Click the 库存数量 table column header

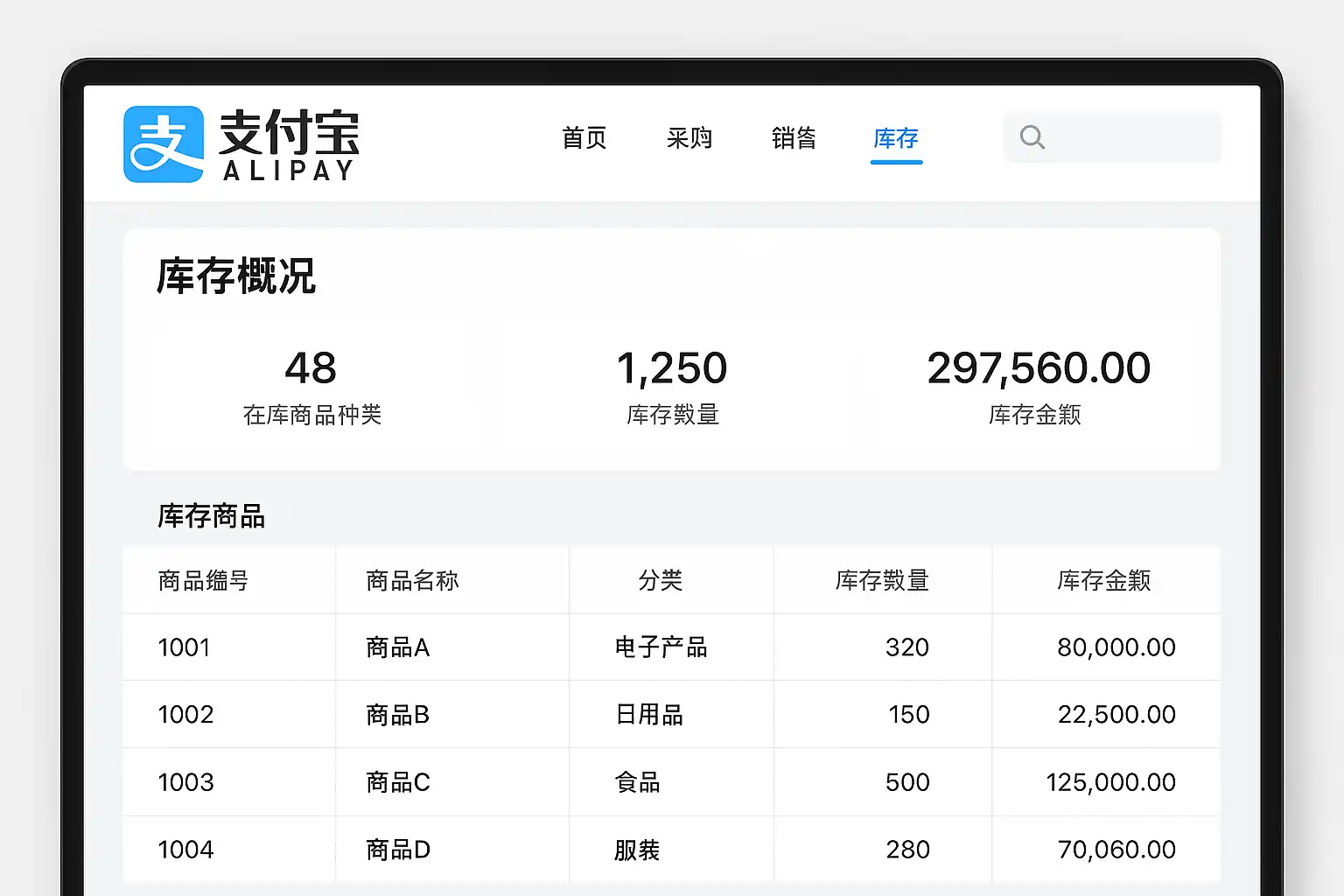[882, 580]
